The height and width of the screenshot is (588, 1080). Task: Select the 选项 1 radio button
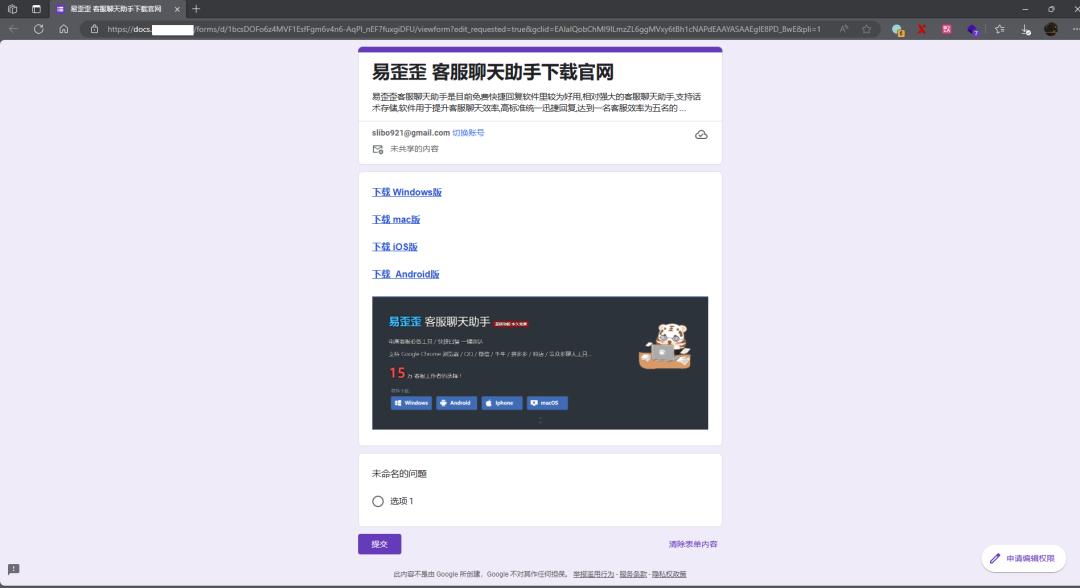pos(378,501)
